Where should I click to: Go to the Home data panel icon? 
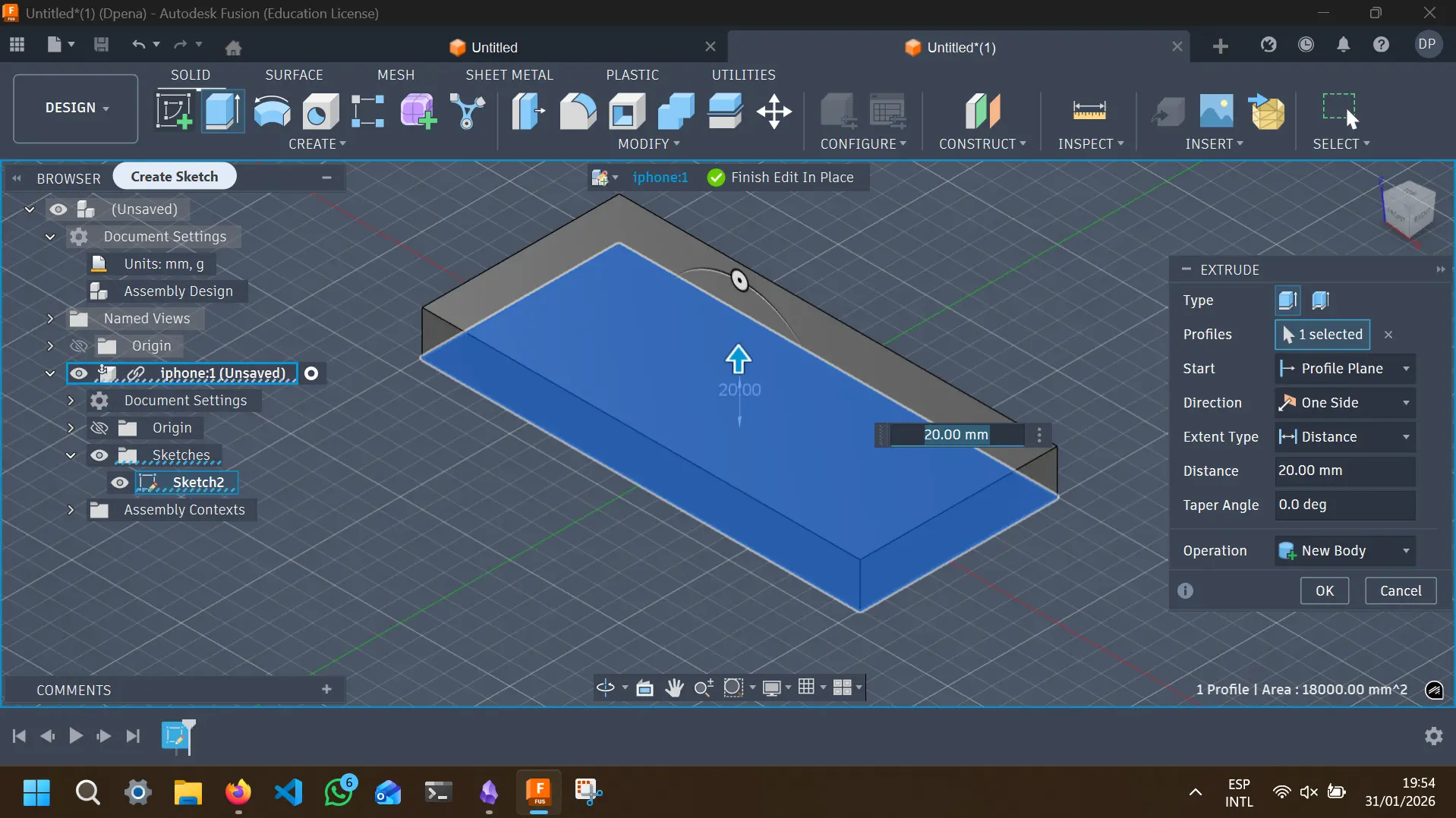[x=233, y=47]
